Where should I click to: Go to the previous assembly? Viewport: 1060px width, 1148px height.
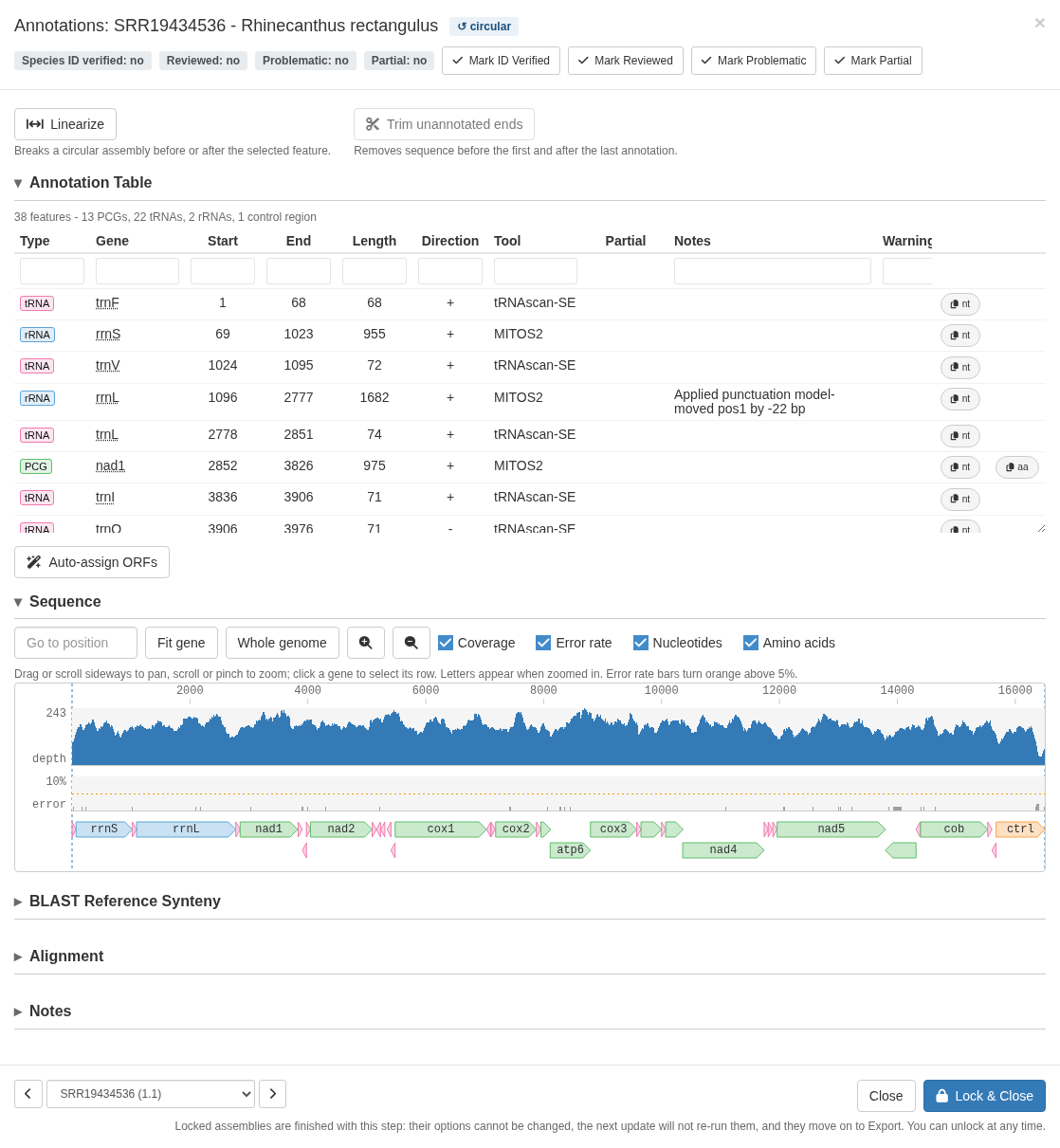pyautogui.click(x=28, y=1094)
